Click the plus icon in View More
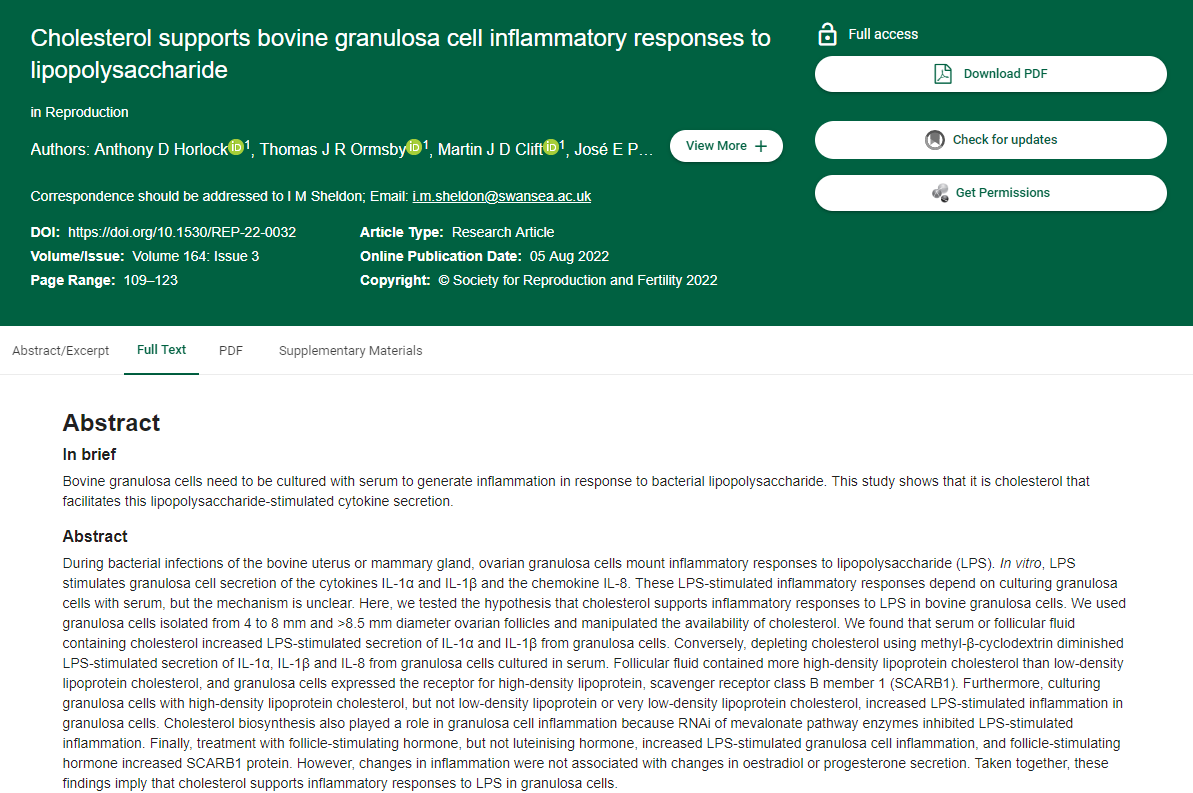1193x793 pixels. (761, 146)
